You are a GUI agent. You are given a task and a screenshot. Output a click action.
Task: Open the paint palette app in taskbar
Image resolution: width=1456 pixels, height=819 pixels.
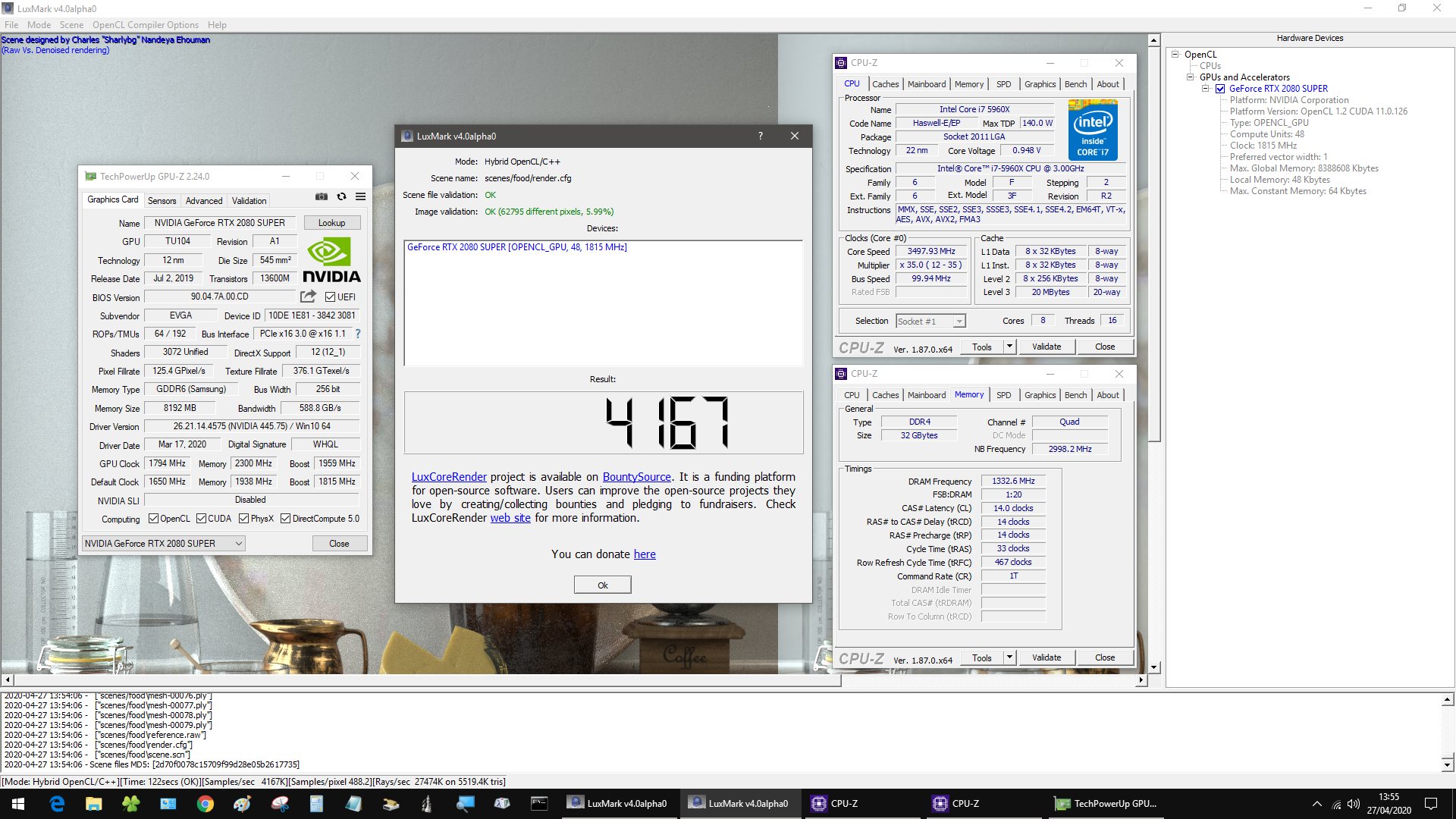pos(243,804)
